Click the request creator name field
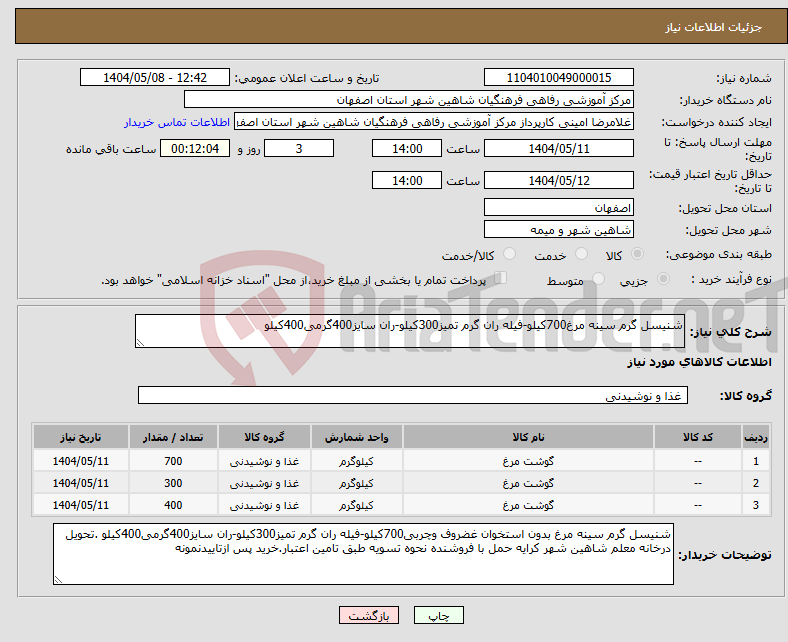 point(434,122)
